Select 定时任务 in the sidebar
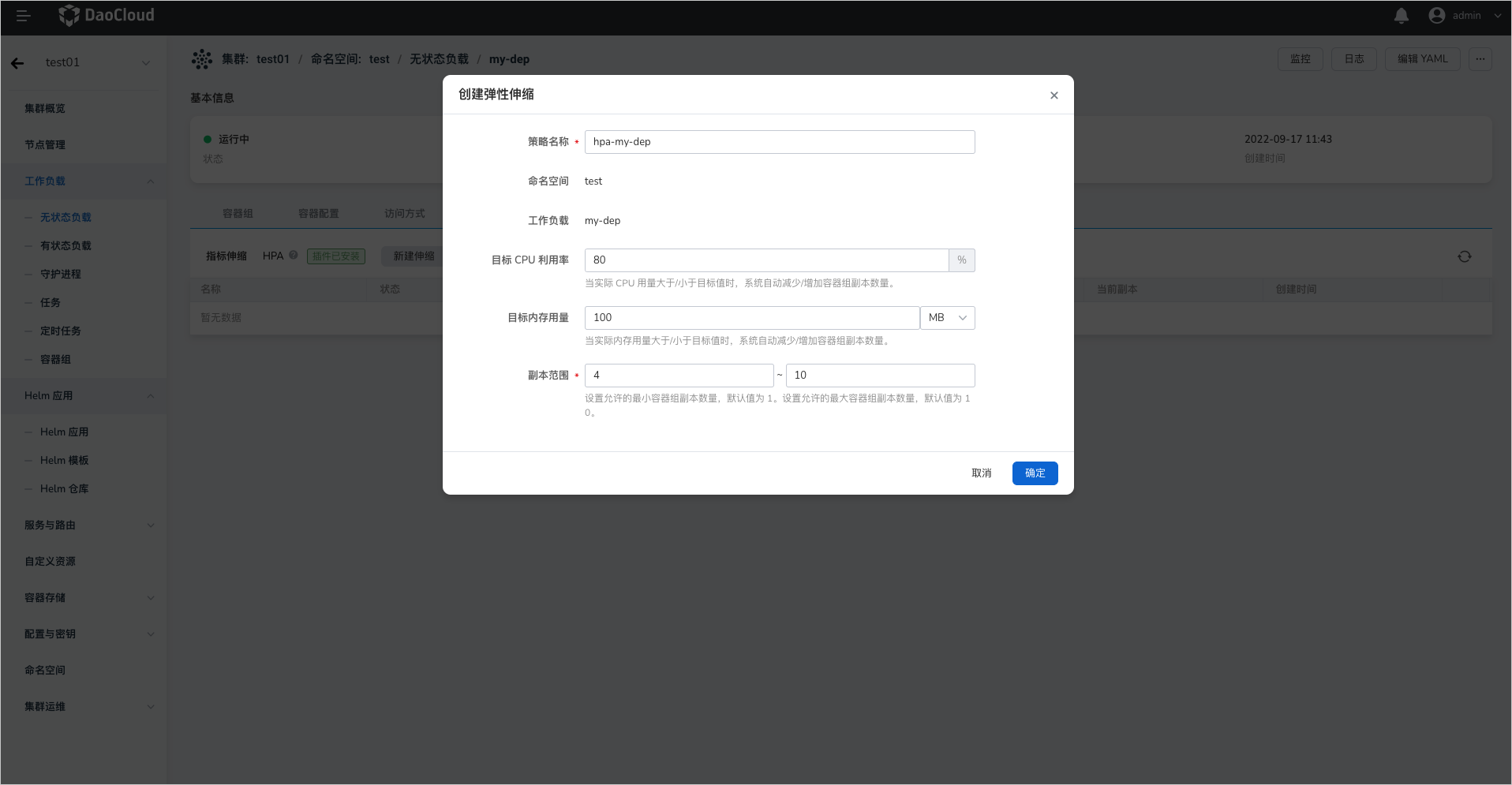Screen dimensions: 1512x785 pos(61,331)
